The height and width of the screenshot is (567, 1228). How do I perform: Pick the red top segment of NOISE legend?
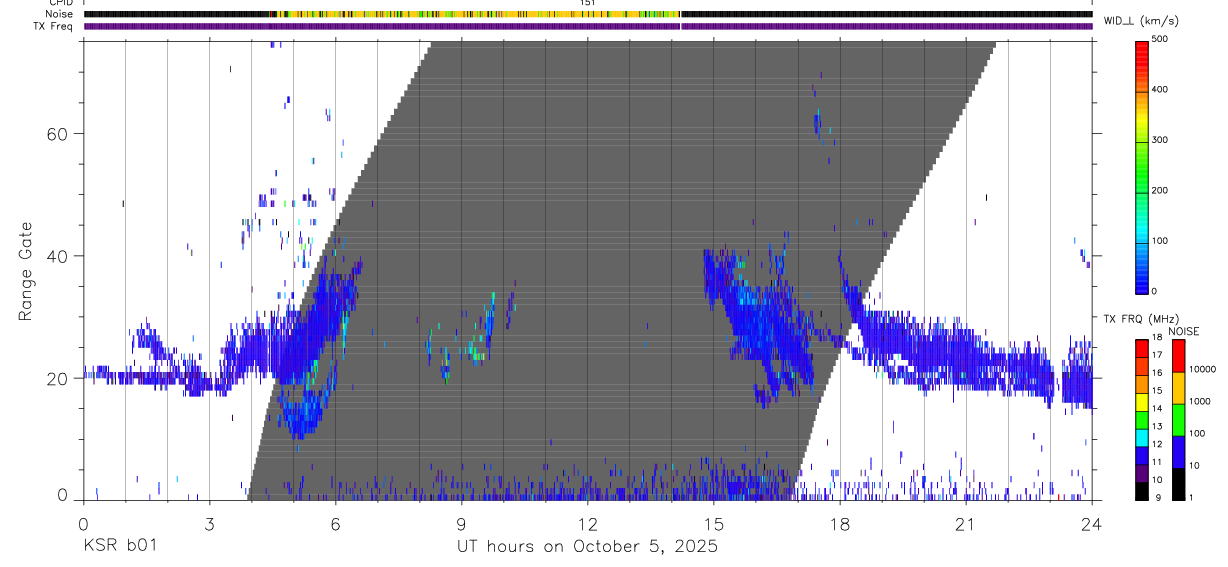1179,356
